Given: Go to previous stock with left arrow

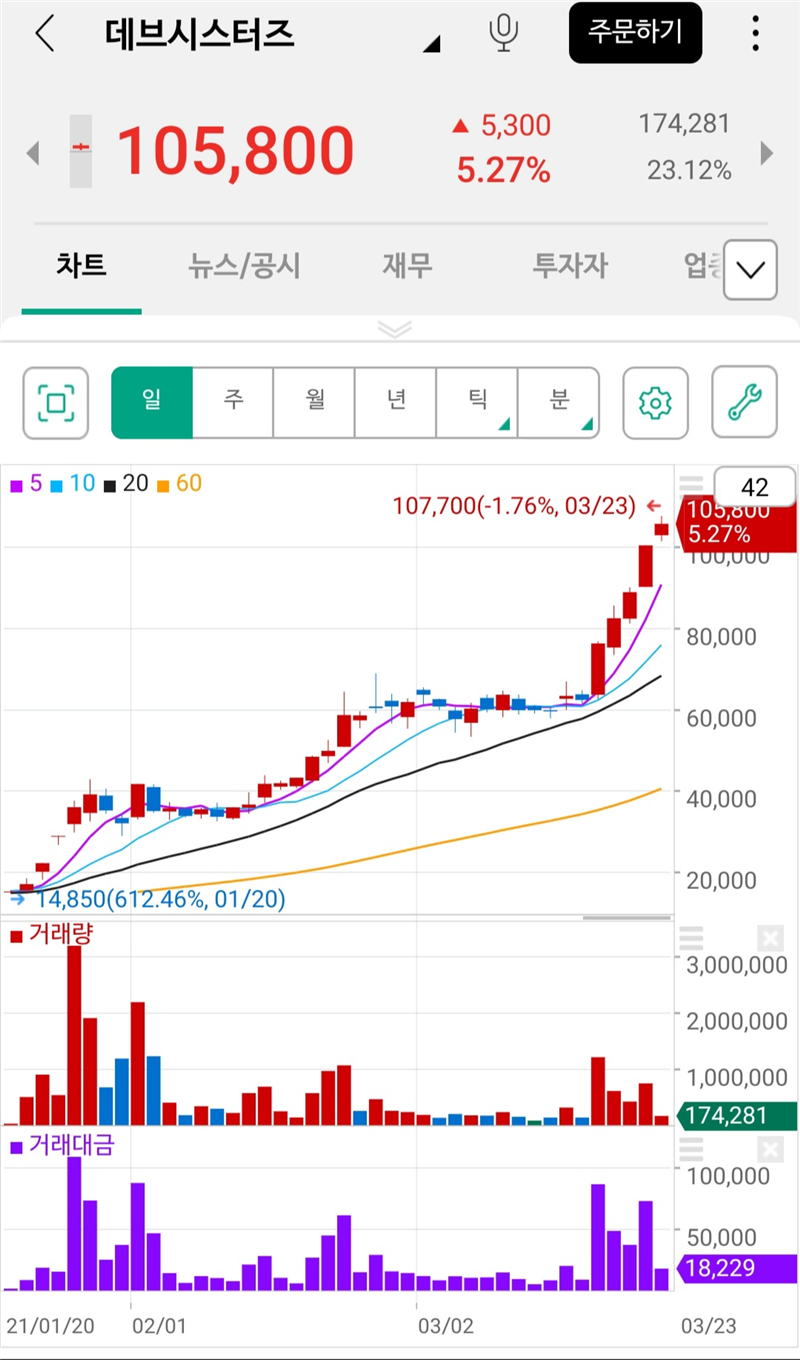Looking at the screenshot, I should 33,153.
